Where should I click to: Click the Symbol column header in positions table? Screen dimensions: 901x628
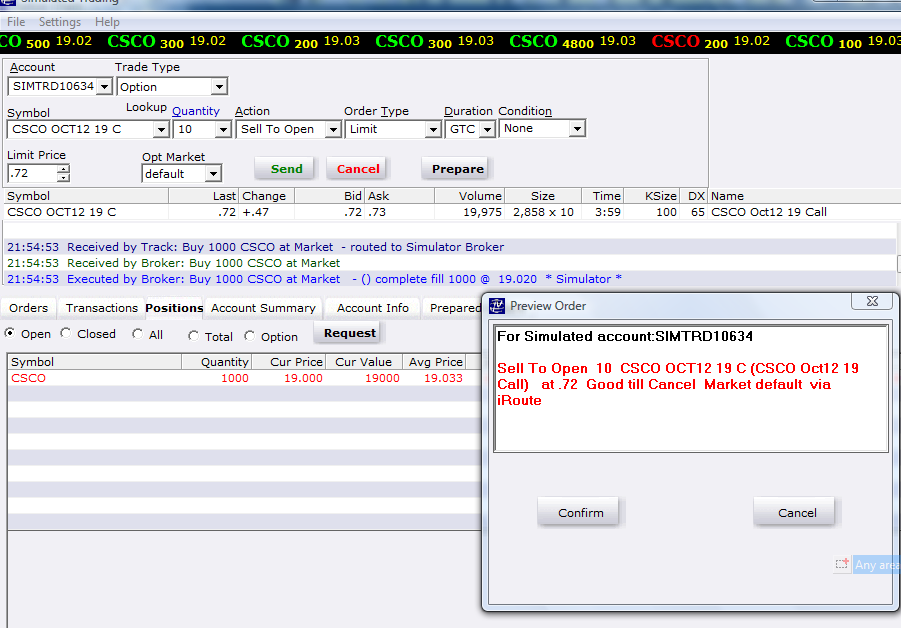pyautogui.click(x=94, y=362)
